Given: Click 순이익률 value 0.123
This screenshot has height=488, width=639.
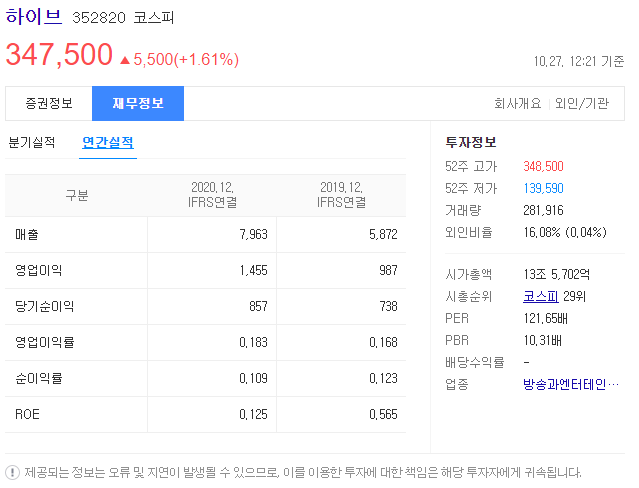Looking at the screenshot, I should pyautogui.click(x=383, y=378).
